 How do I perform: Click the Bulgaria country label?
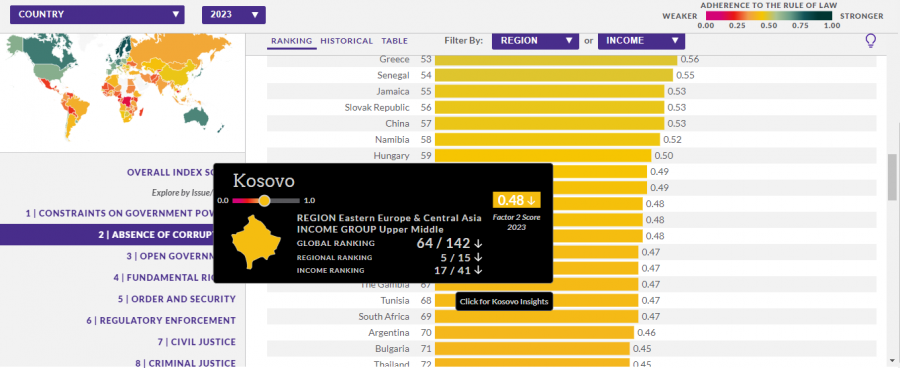(x=391, y=348)
